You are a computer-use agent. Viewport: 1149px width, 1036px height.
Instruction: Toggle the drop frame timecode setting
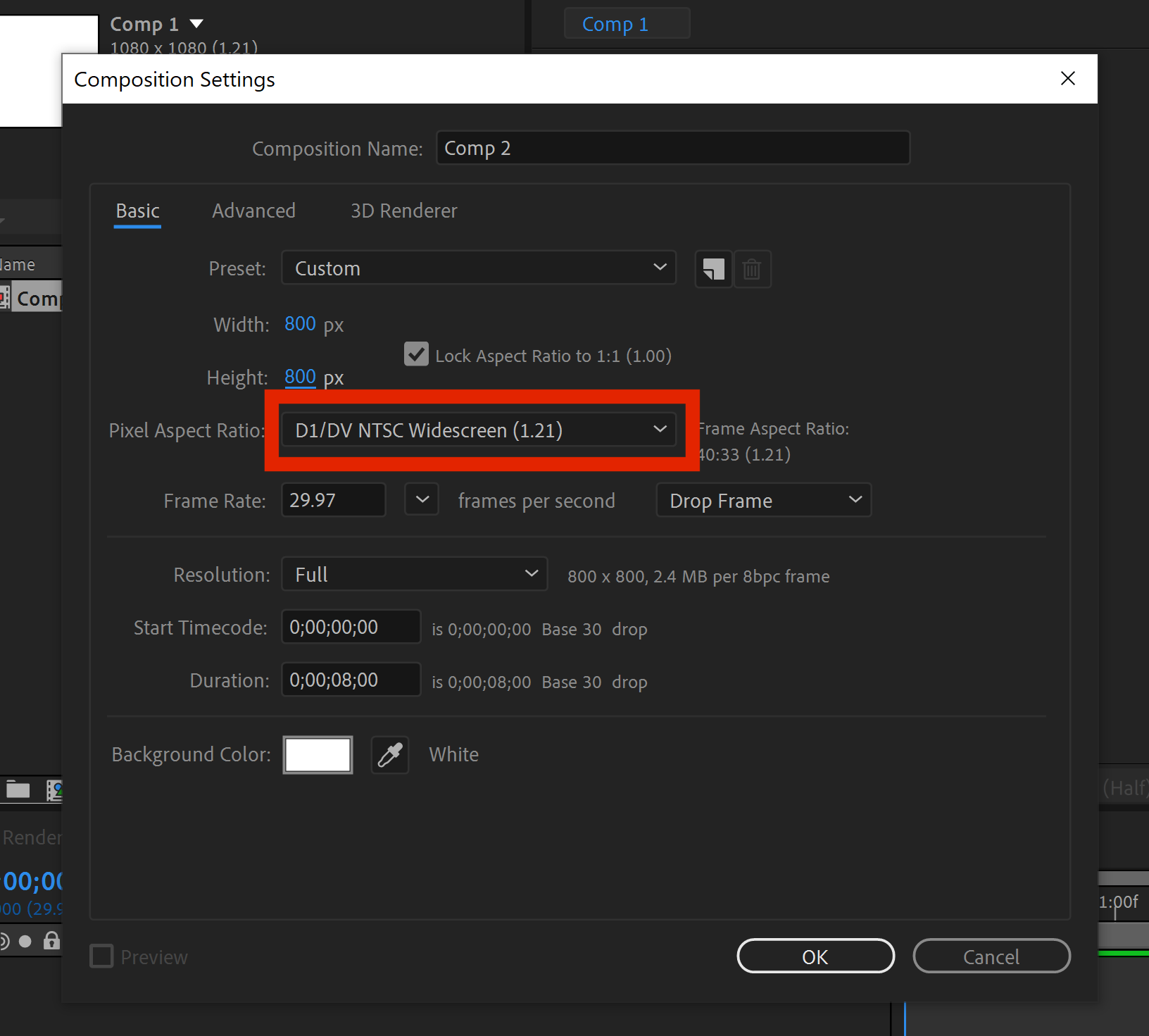[x=763, y=500]
